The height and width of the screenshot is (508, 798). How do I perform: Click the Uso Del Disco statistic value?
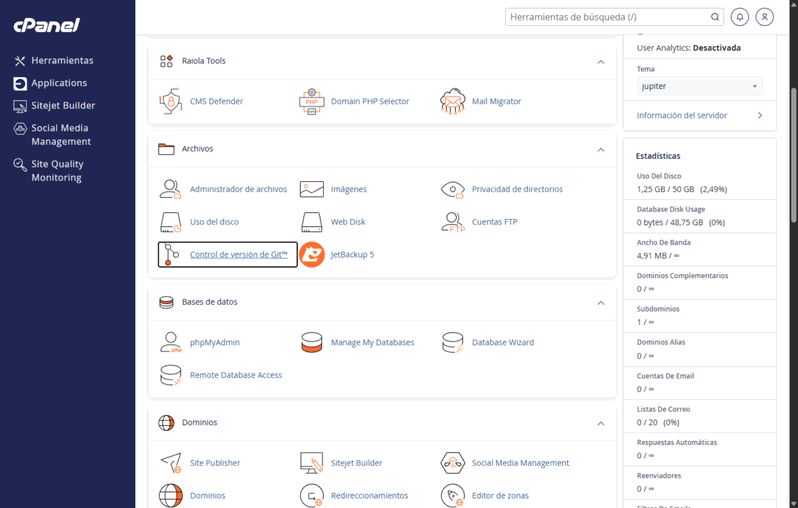(x=681, y=189)
